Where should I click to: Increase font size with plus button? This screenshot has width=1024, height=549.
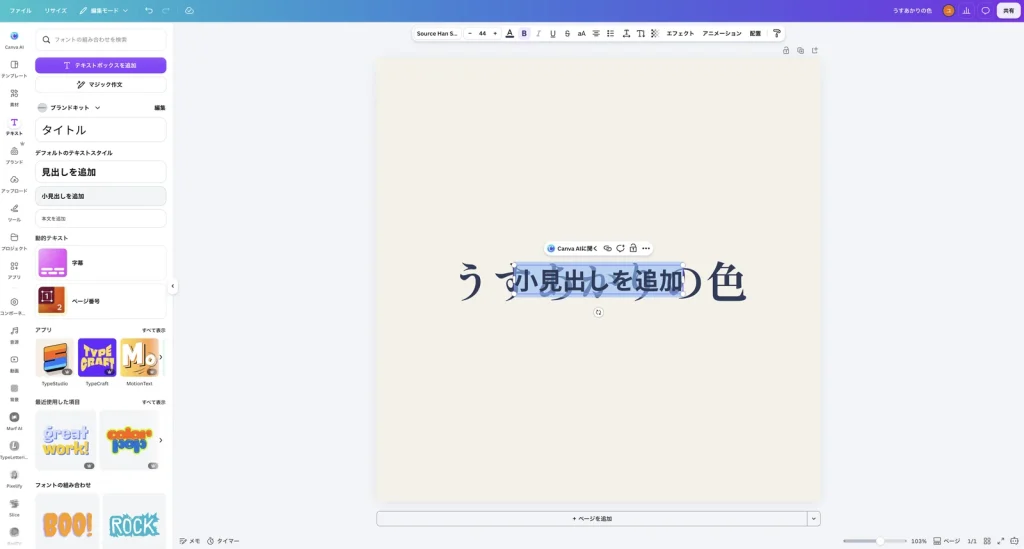(x=495, y=33)
